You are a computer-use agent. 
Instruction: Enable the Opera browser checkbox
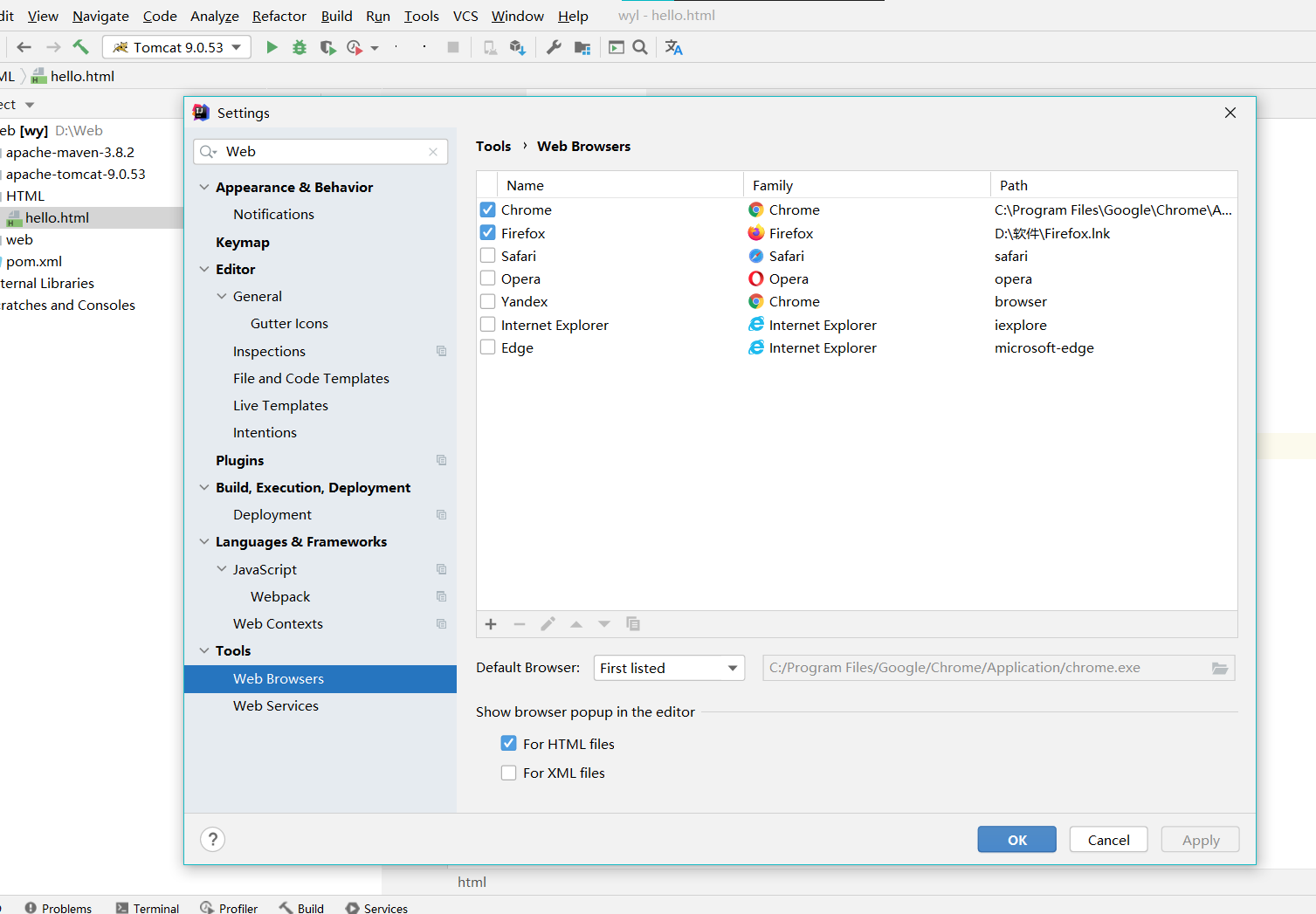pyautogui.click(x=488, y=278)
